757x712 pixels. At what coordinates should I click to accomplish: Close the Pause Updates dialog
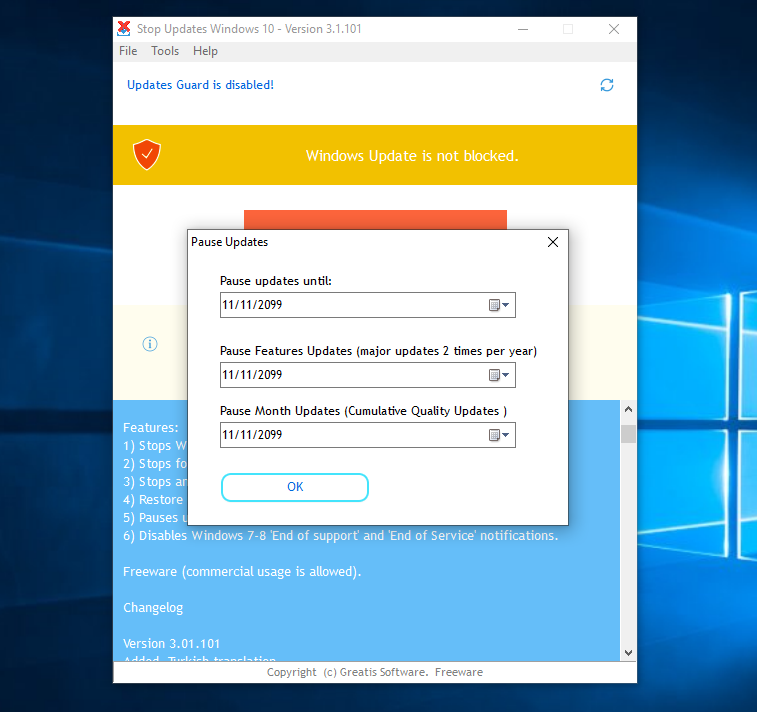(553, 242)
